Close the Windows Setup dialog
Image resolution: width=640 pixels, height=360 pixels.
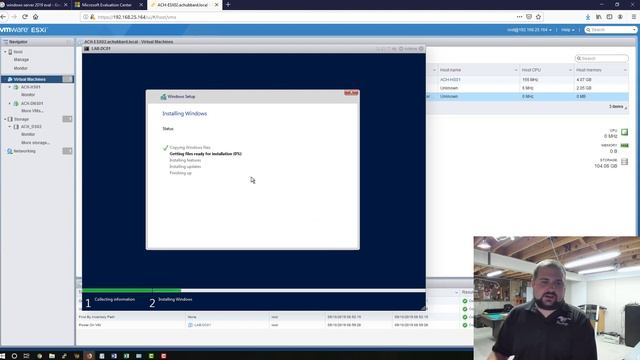(351, 93)
